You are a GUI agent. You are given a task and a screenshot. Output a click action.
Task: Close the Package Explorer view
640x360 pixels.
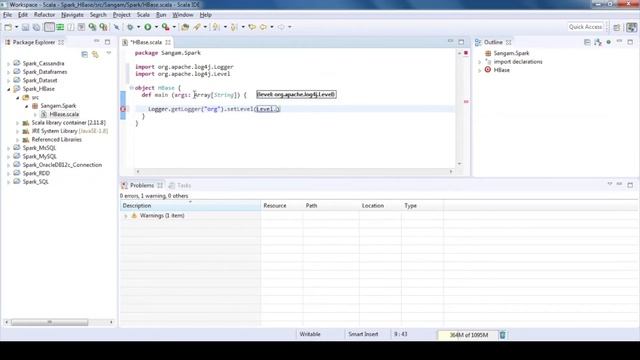click(61, 42)
